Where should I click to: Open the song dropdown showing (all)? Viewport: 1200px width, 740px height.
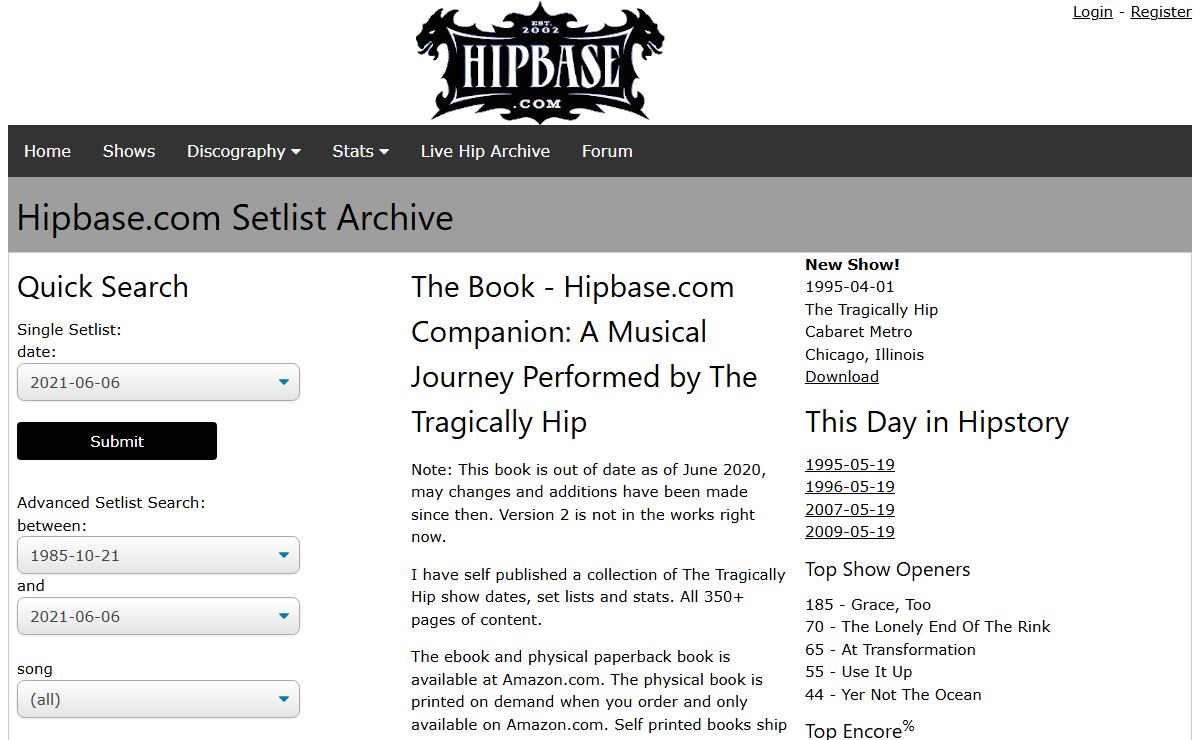coord(158,699)
